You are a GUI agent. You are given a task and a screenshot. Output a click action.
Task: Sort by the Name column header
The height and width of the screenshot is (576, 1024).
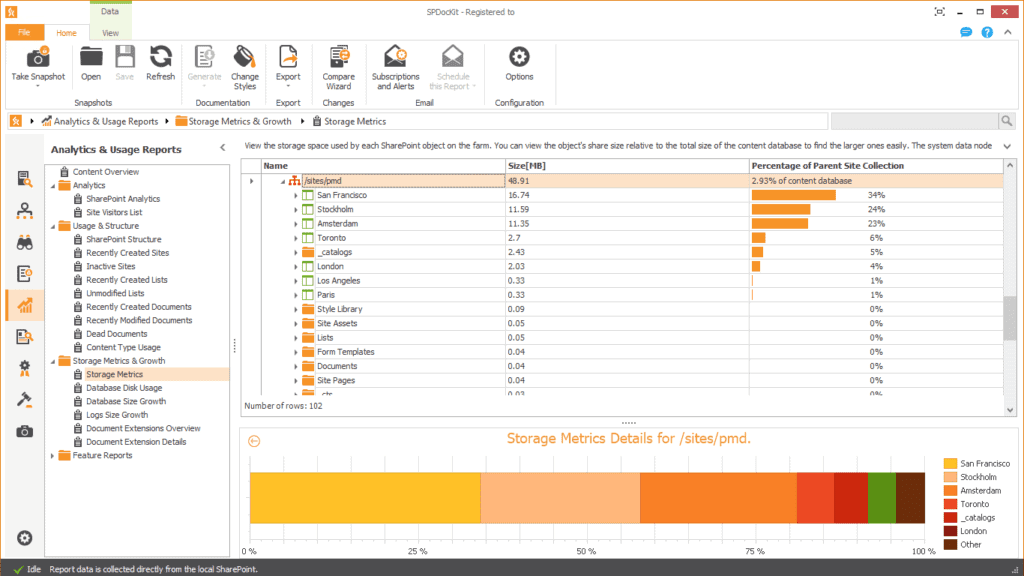pos(383,166)
